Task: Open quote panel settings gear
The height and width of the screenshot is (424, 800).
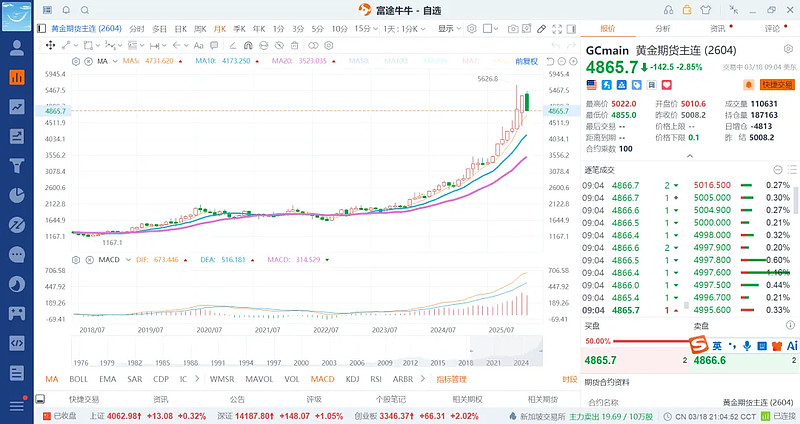Action: click(x=788, y=49)
